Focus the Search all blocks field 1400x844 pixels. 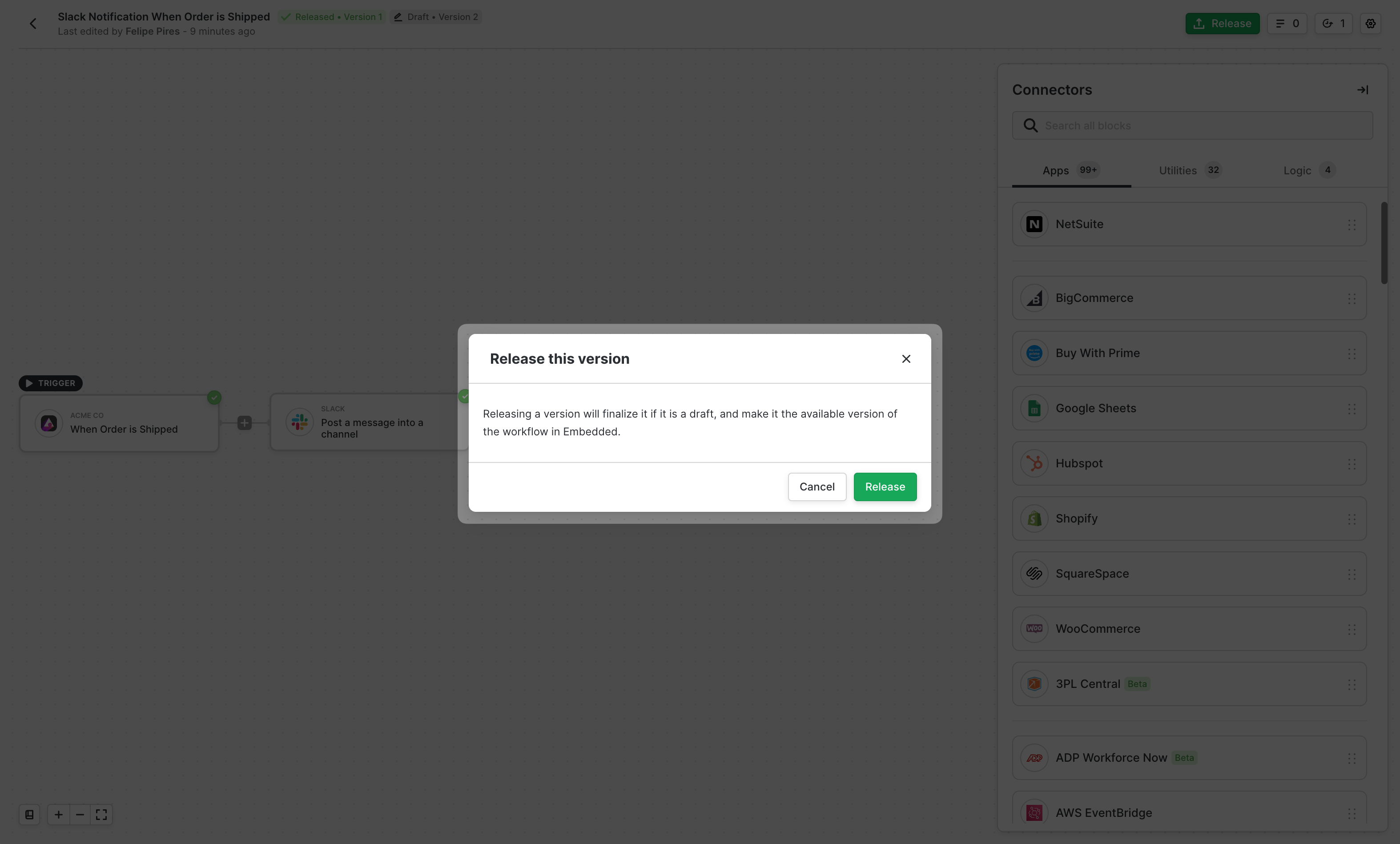[1199, 125]
